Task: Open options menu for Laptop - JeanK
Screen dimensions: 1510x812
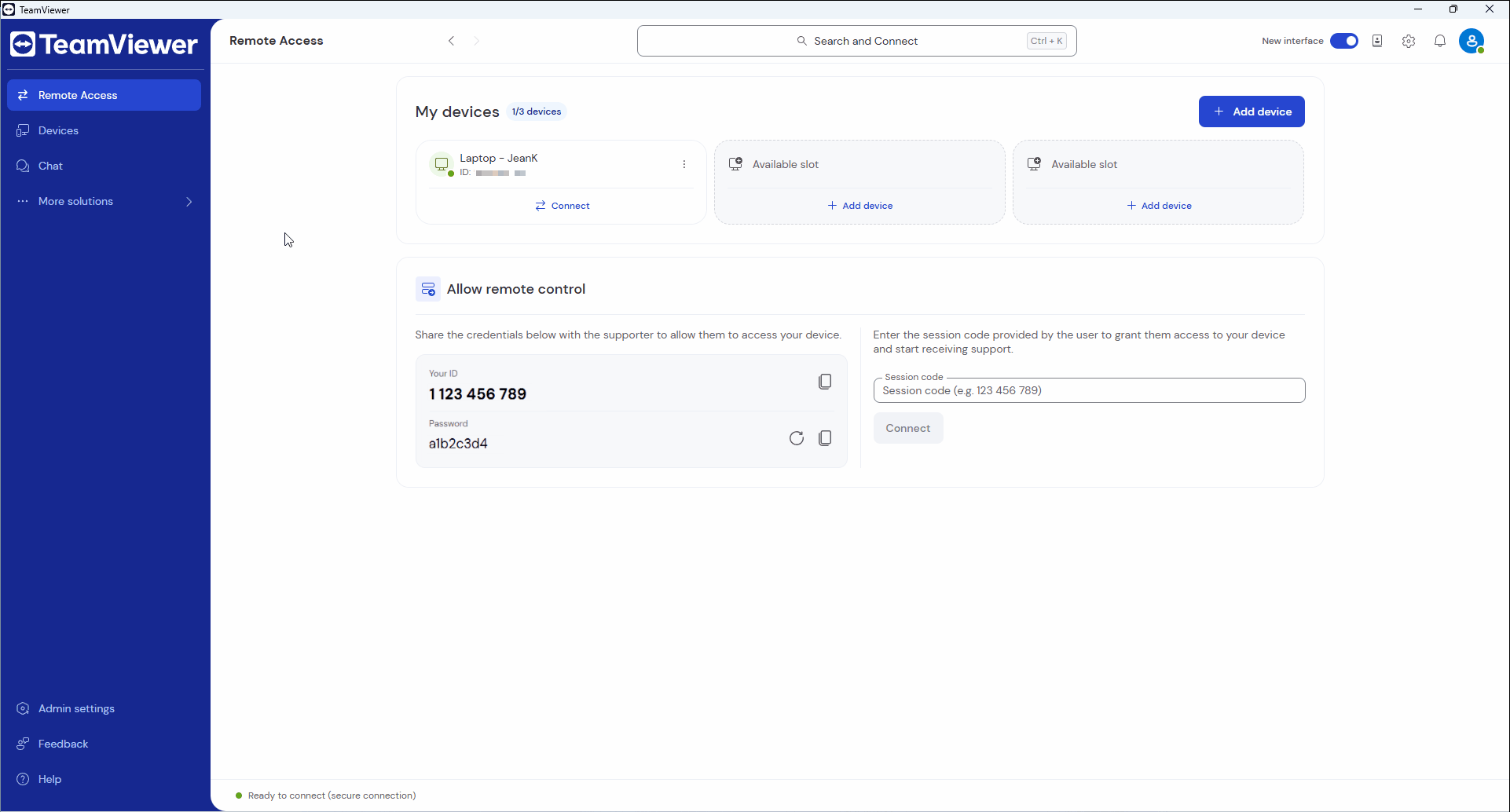Action: tap(684, 164)
